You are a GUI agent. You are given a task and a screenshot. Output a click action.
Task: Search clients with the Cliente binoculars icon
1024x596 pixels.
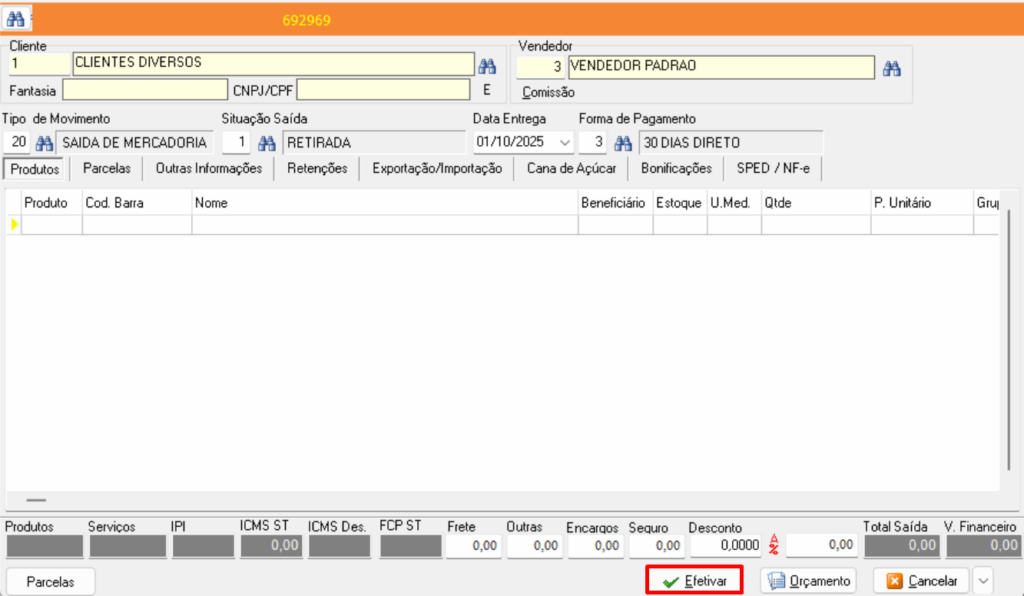coord(487,66)
